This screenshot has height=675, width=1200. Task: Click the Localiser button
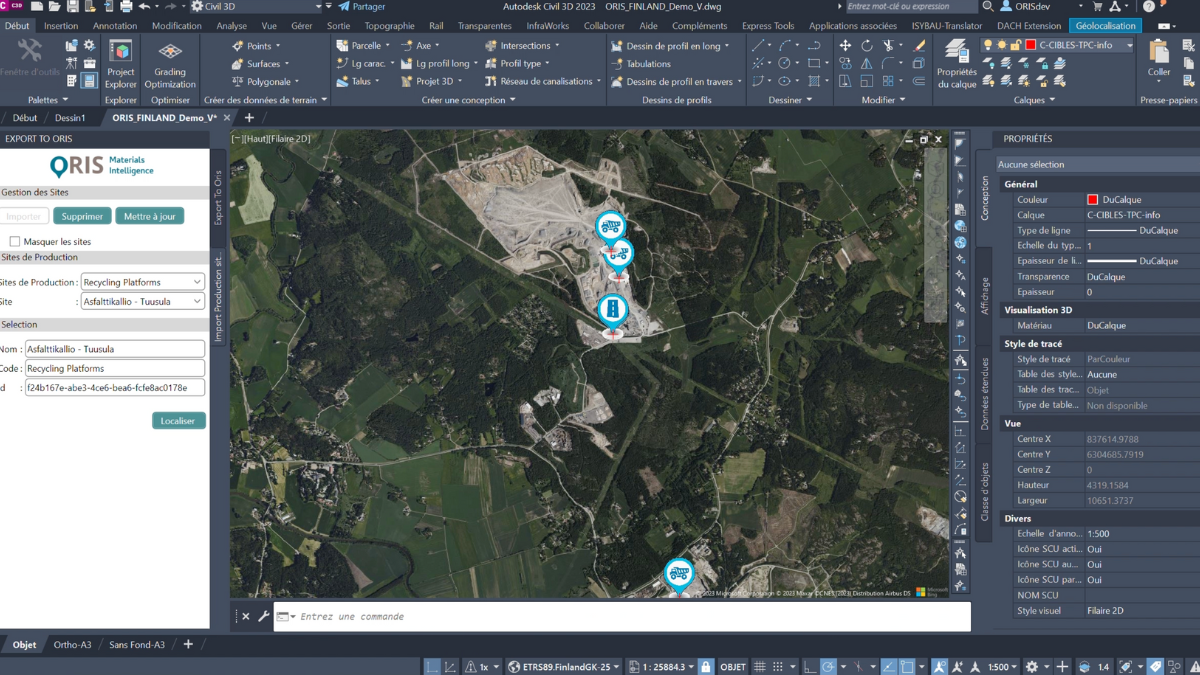point(178,421)
